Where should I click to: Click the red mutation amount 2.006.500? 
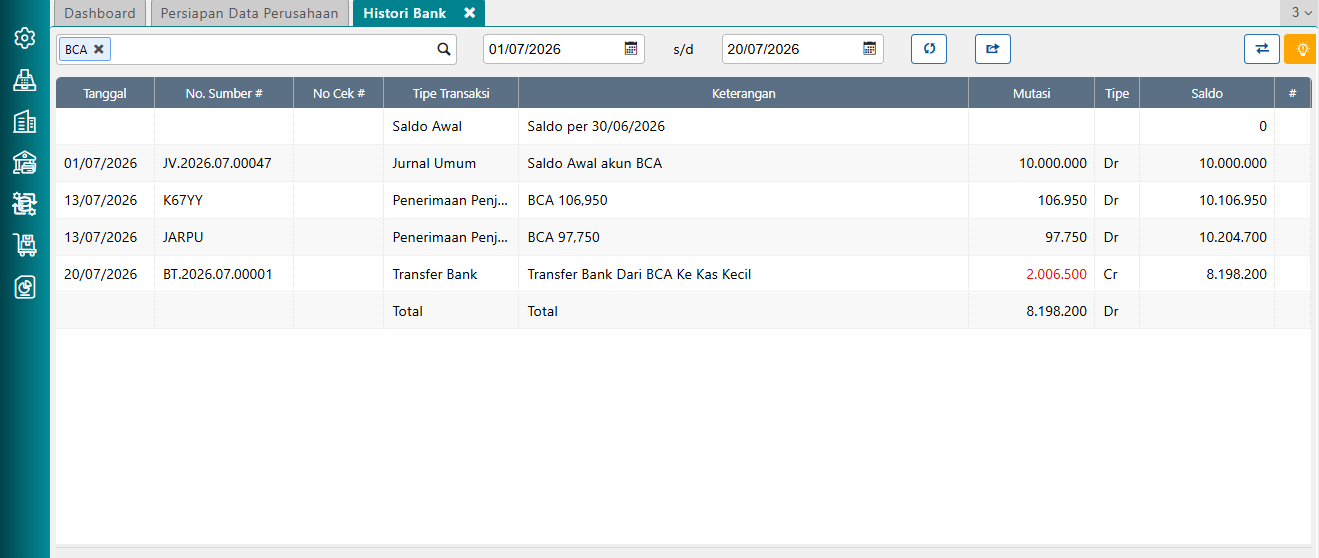[x=1056, y=274]
